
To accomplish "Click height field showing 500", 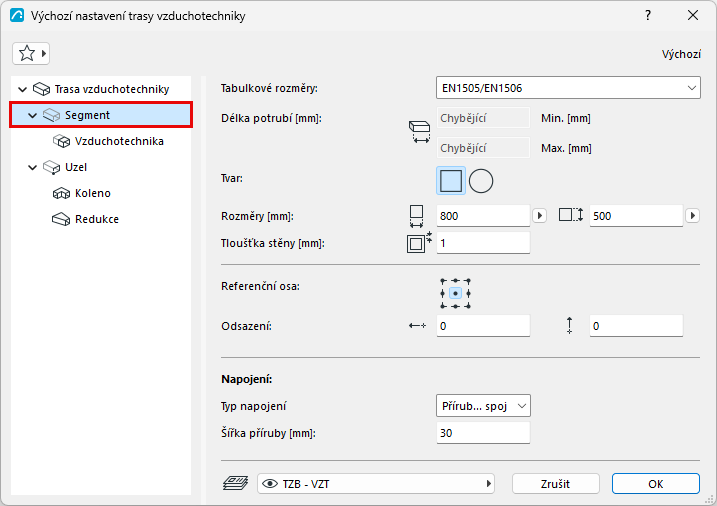I will [636, 216].
